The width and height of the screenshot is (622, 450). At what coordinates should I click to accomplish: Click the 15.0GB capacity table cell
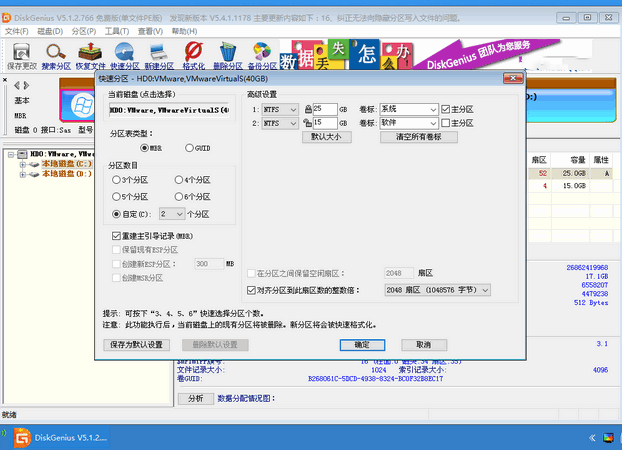click(x=570, y=186)
